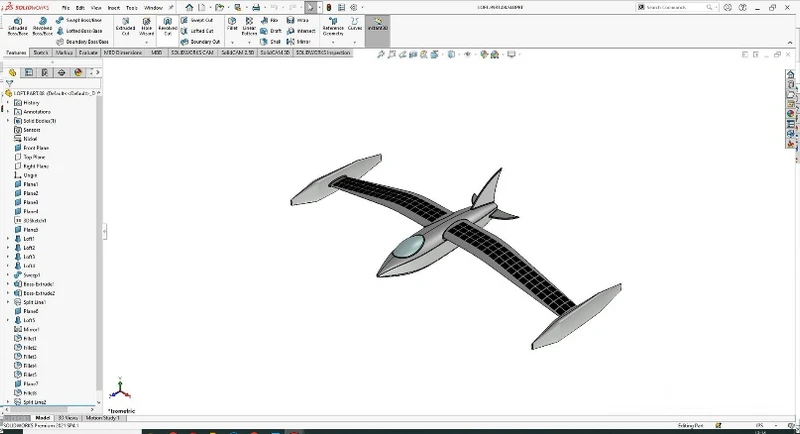800x434 pixels.
Task: Switch to the Markup ribbon tab
Action: point(64,53)
